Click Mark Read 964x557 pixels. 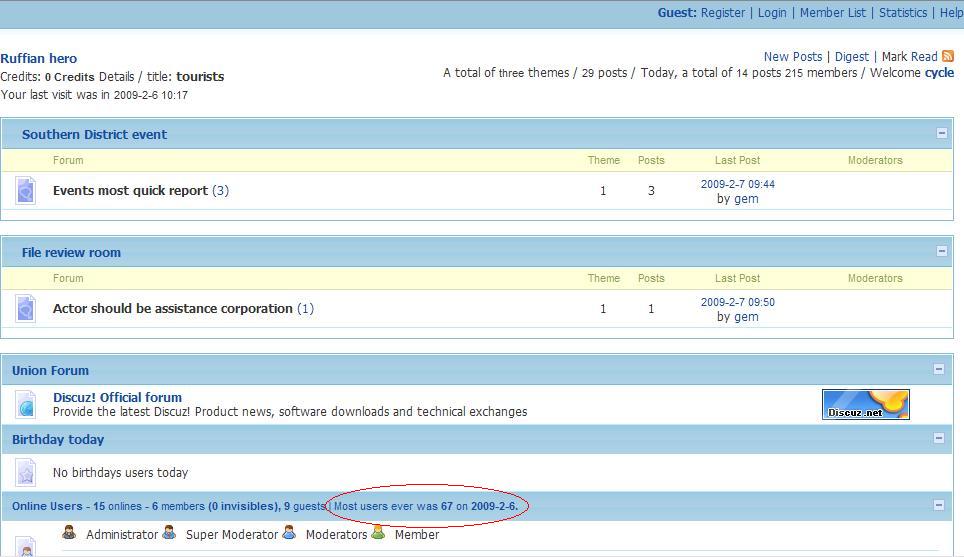pyautogui.click(x=909, y=57)
